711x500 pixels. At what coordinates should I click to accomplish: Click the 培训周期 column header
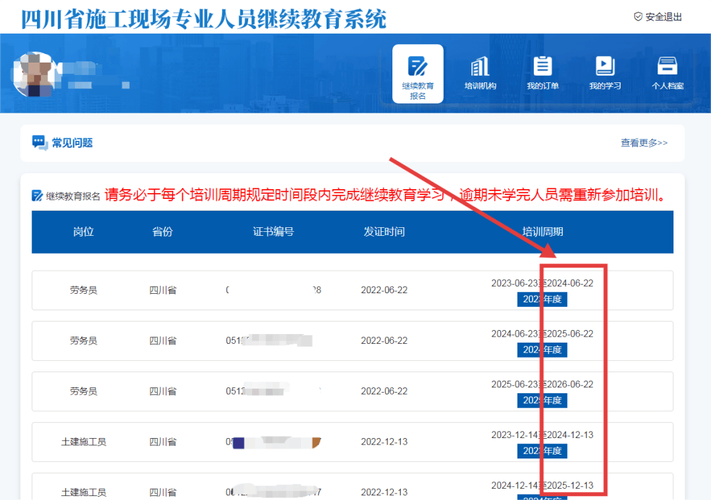542,232
